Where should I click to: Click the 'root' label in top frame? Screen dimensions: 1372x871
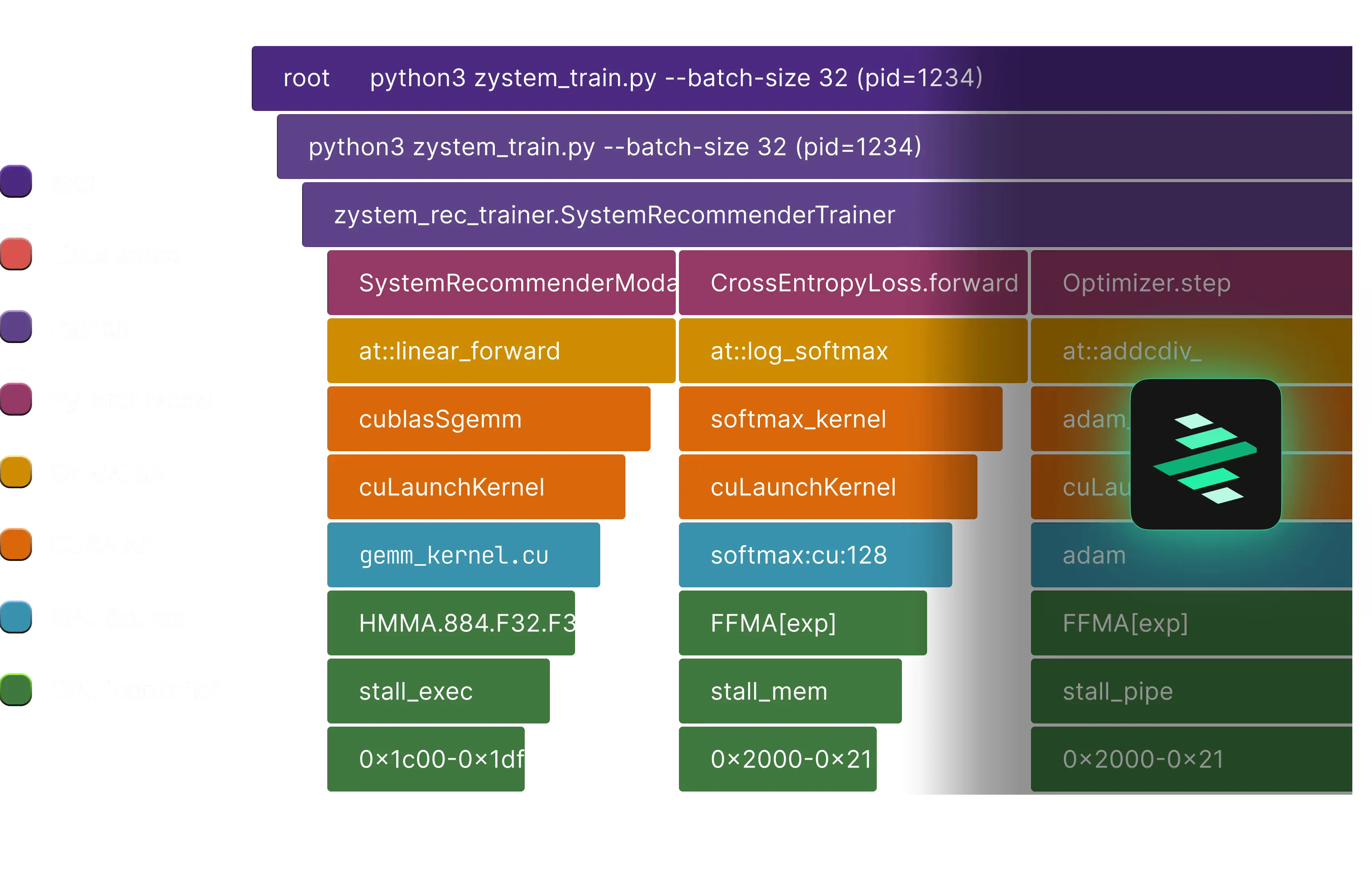point(306,78)
